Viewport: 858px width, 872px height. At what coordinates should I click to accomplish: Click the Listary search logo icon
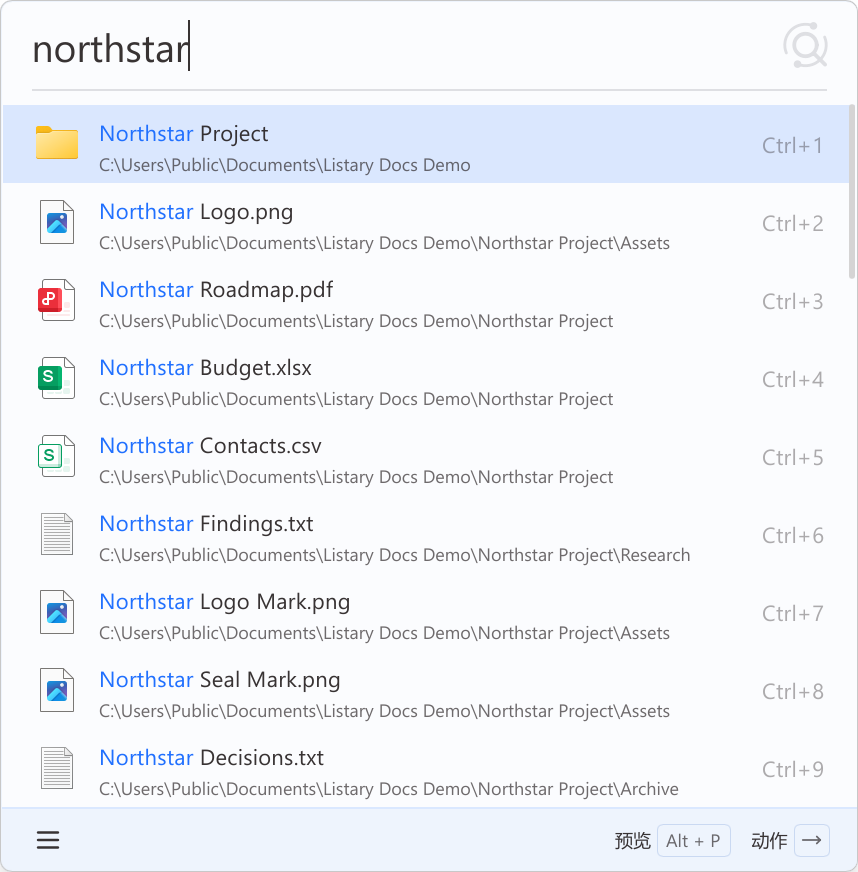pyautogui.click(x=805, y=46)
